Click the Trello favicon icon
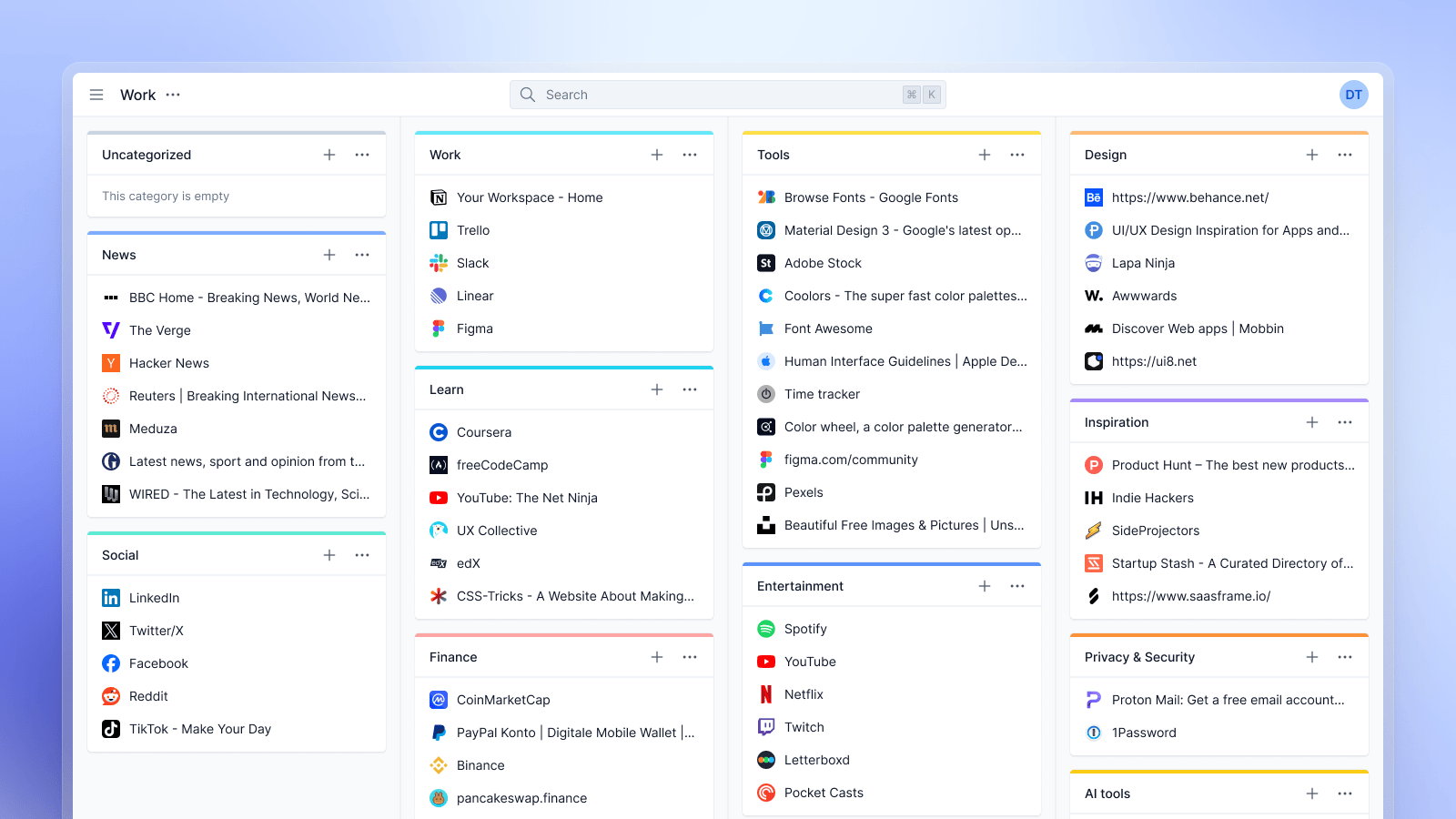The image size is (1456, 819). (439, 230)
